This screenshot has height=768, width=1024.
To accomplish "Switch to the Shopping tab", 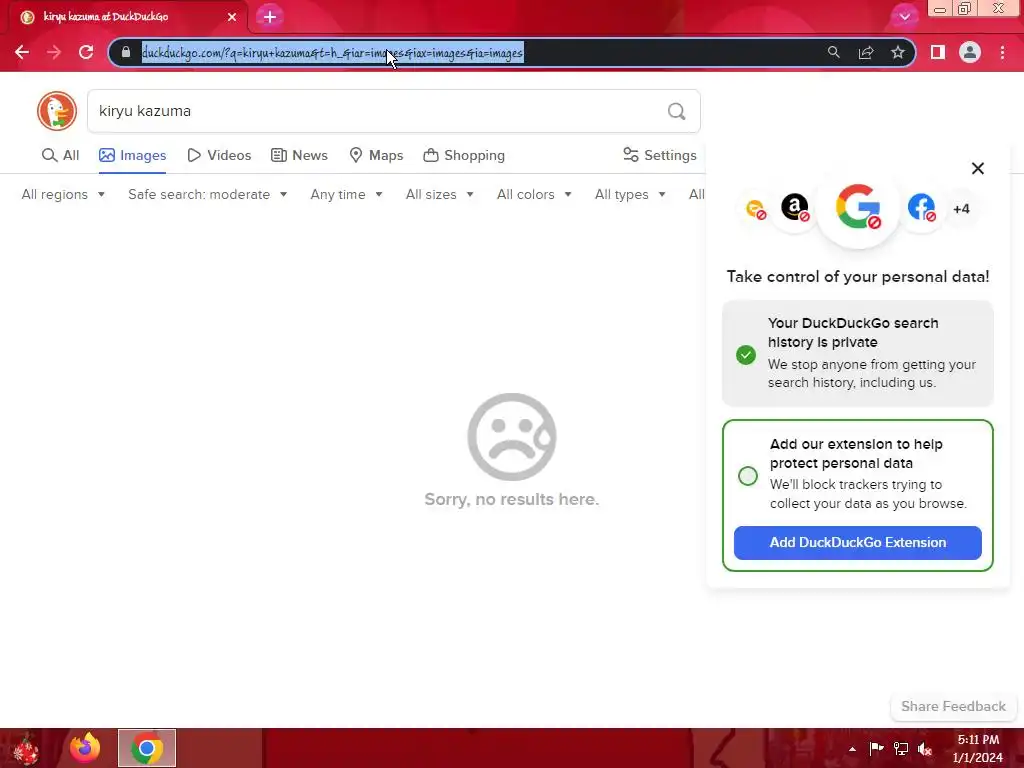I will pos(464,155).
